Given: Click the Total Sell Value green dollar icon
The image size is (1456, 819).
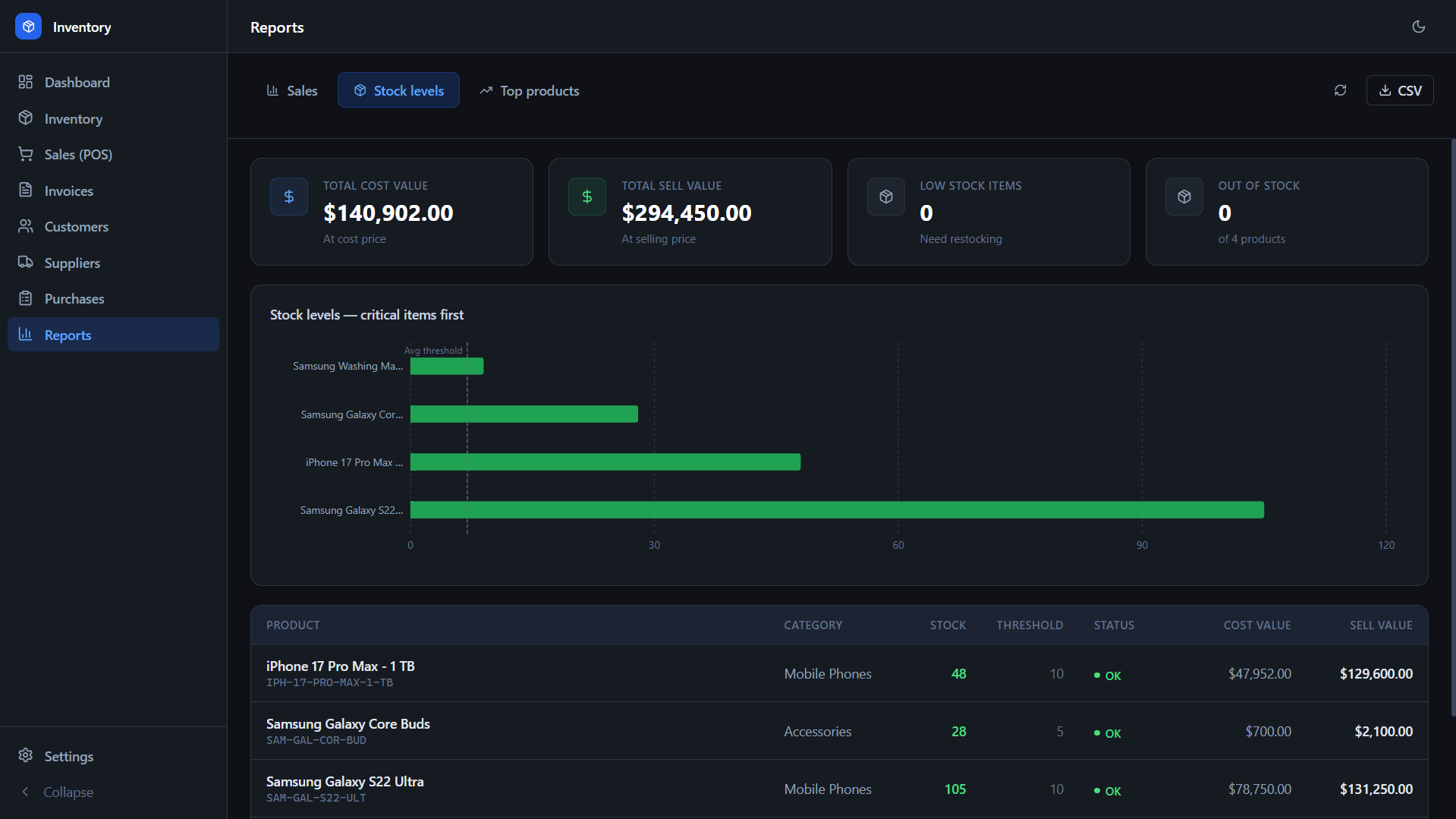Looking at the screenshot, I should (x=587, y=197).
